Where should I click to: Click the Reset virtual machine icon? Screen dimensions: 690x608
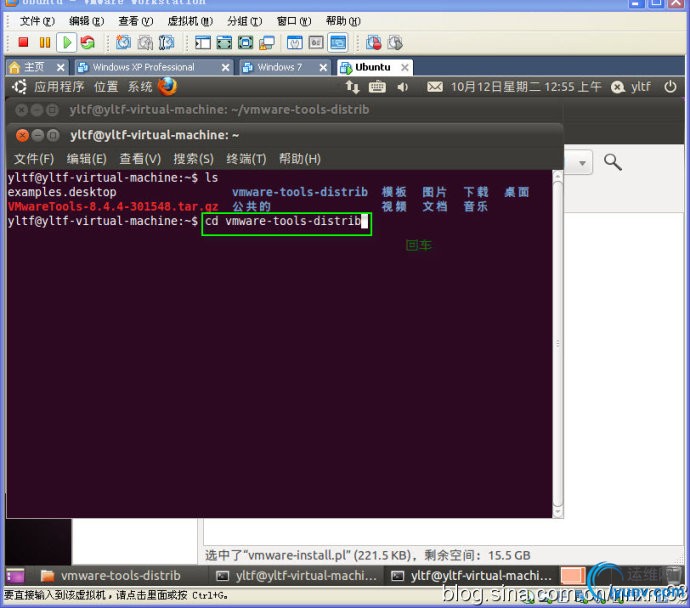[88, 43]
